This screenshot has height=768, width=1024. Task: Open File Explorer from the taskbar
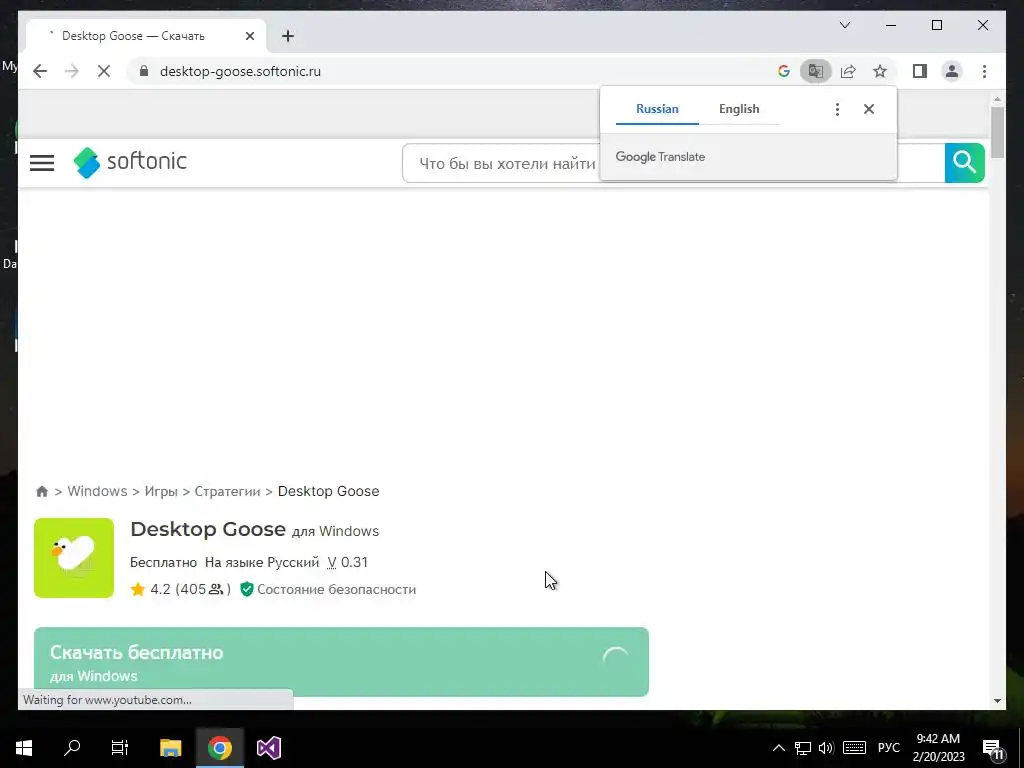coord(170,748)
